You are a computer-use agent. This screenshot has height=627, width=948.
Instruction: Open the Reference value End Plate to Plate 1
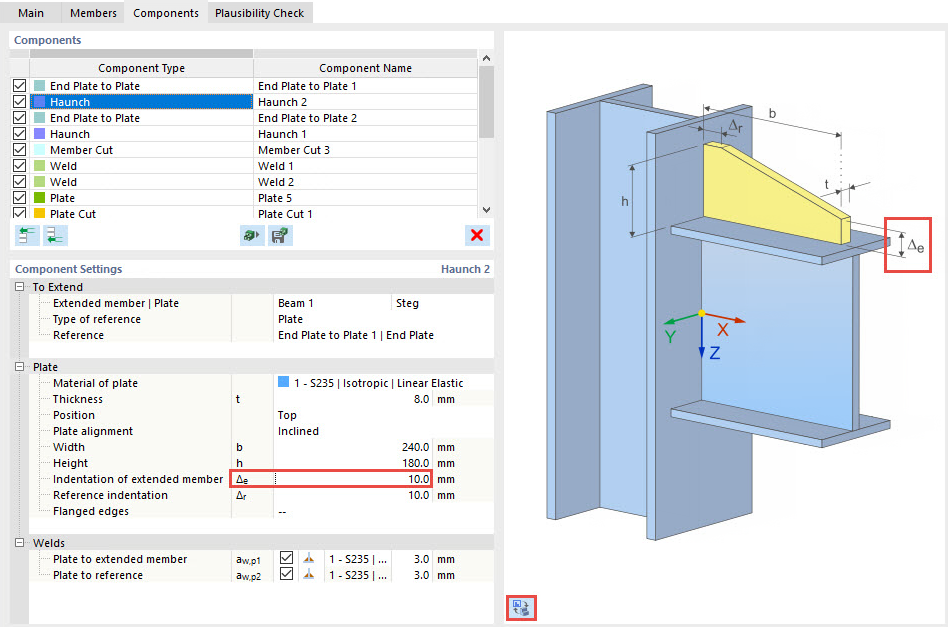383,335
